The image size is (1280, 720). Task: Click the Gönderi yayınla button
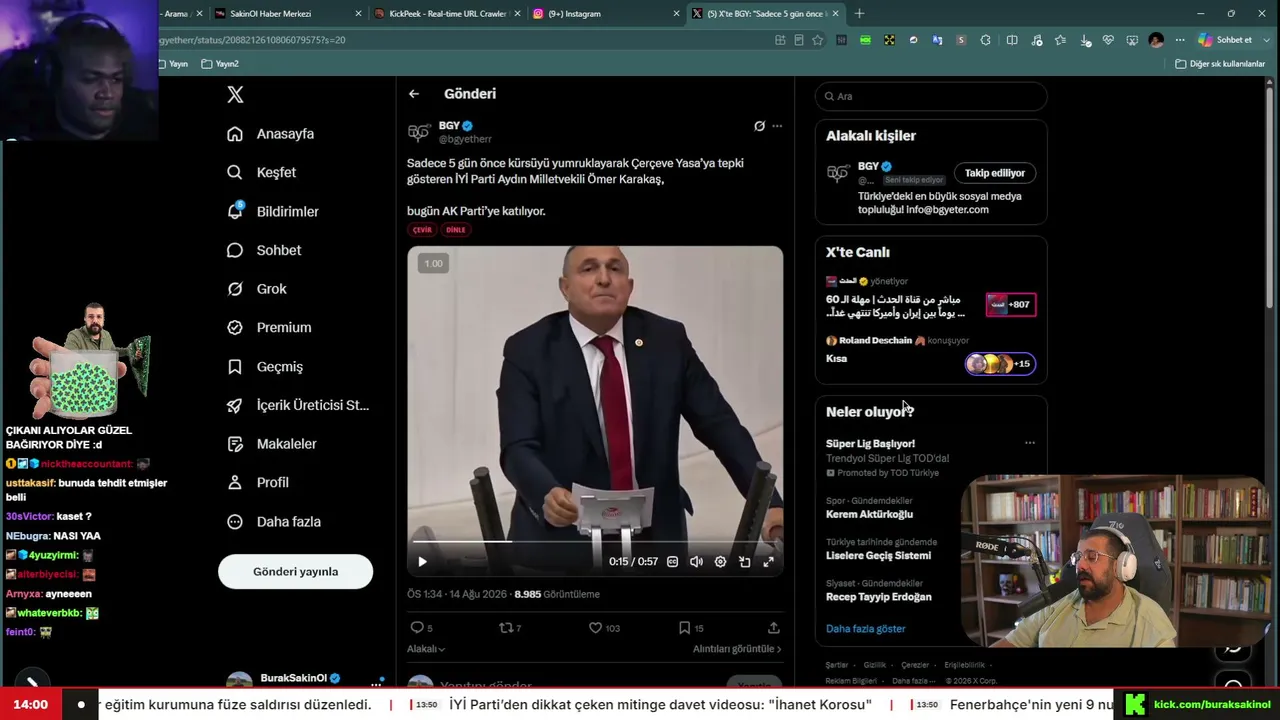[x=295, y=572]
